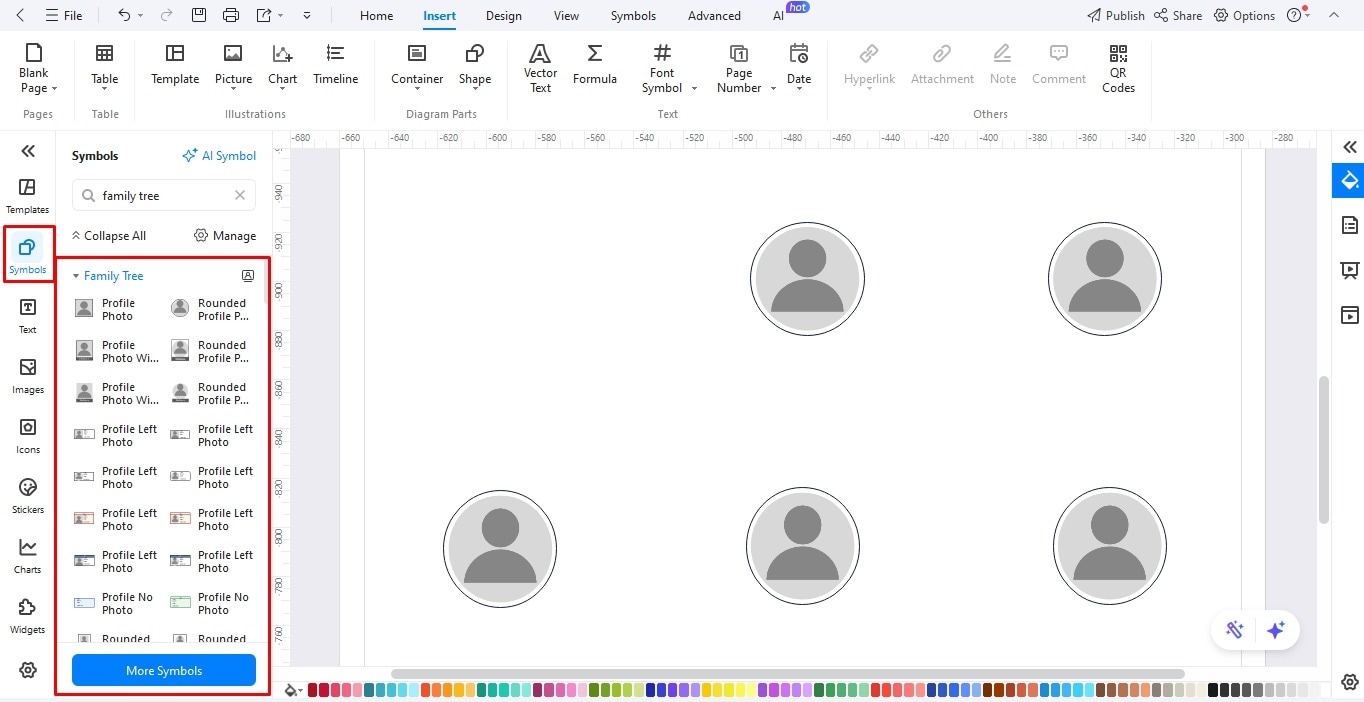Open the Charts sidebar panel
The width and height of the screenshot is (1364, 702).
pos(27,555)
